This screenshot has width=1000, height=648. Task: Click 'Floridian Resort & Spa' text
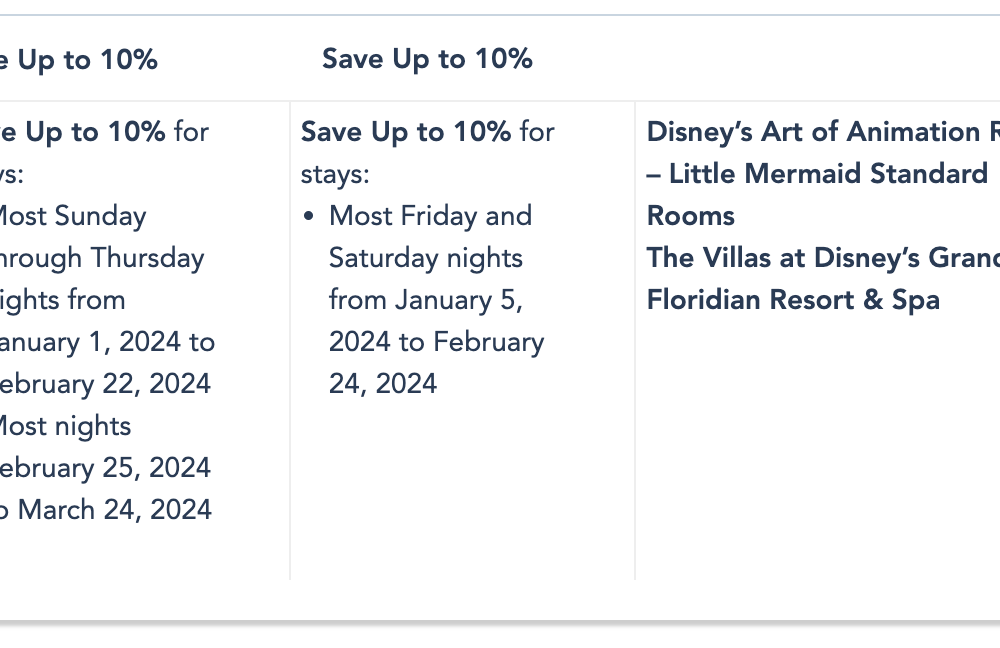[x=793, y=300]
